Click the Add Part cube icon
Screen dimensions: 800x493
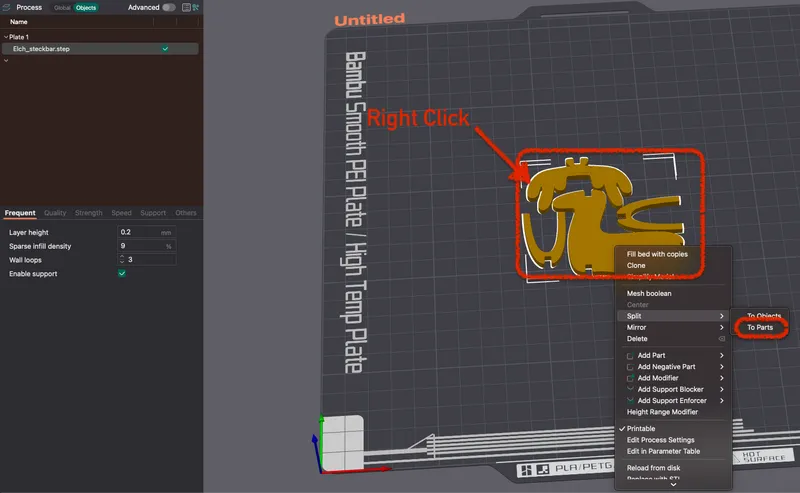tap(630, 355)
